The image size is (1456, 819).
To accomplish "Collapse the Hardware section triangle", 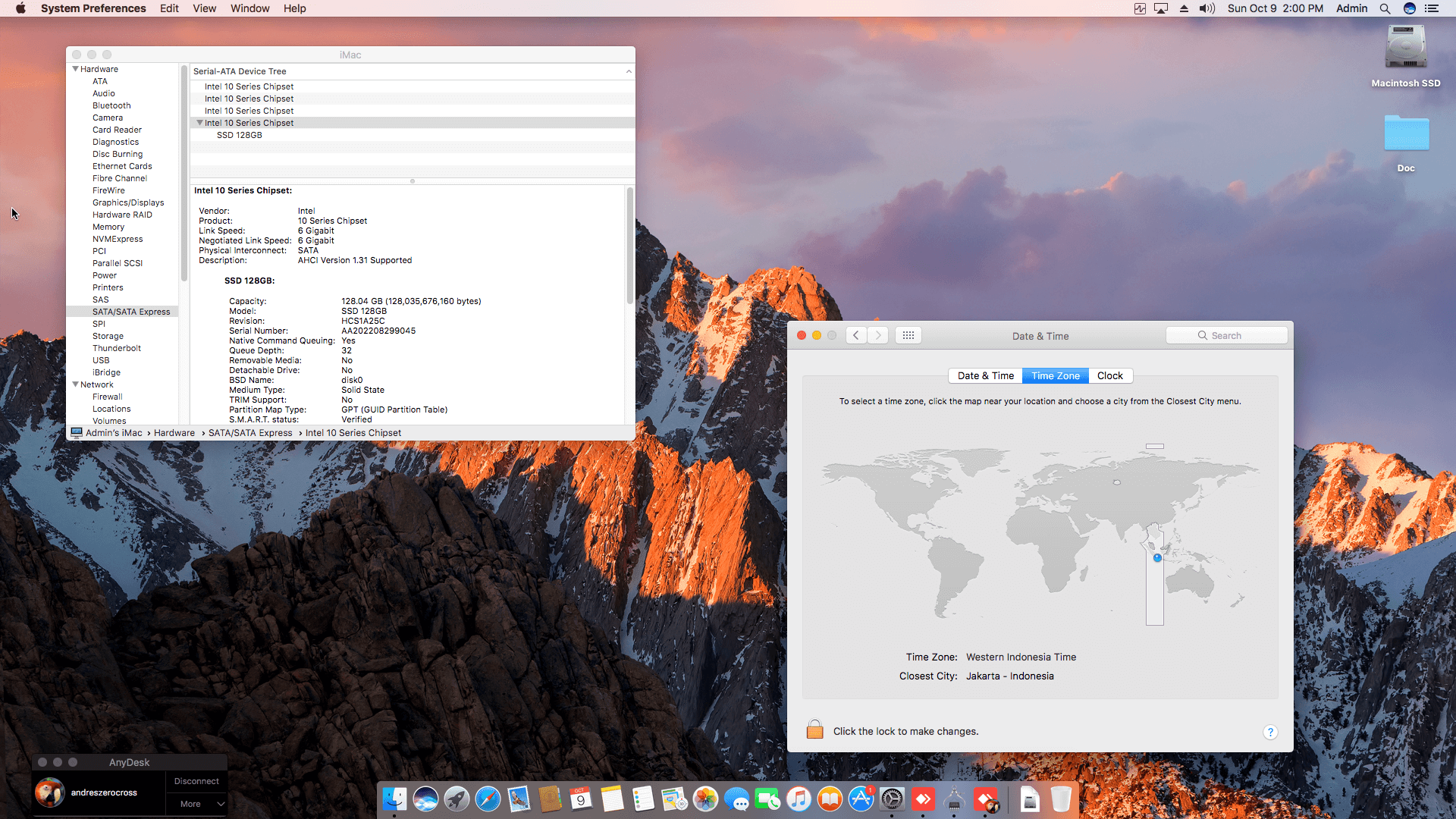I will (76, 69).
